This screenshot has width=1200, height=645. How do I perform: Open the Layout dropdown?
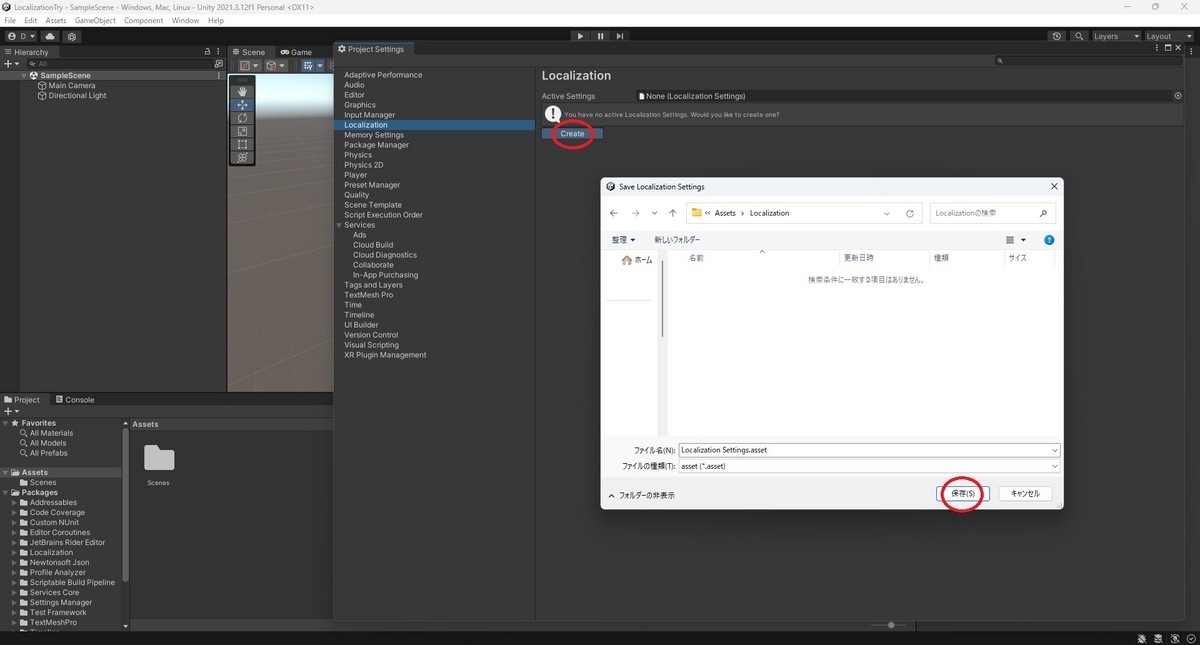1170,36
